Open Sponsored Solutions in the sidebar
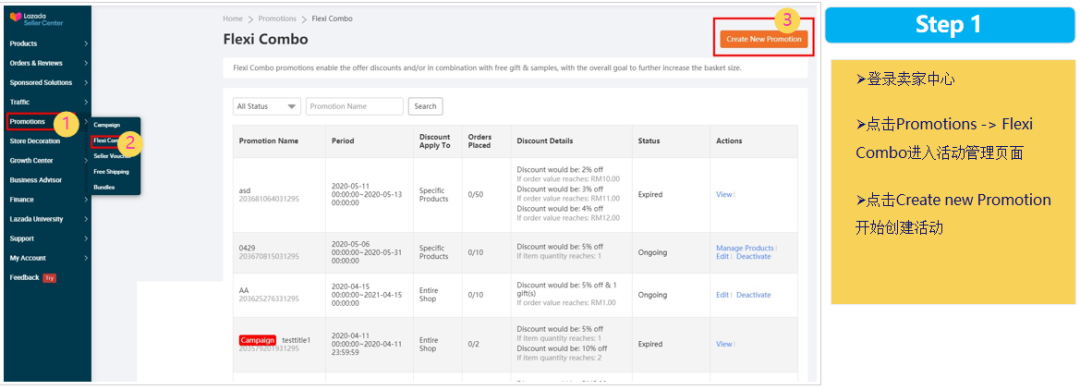1080x390 pixels. coord(41,83)
